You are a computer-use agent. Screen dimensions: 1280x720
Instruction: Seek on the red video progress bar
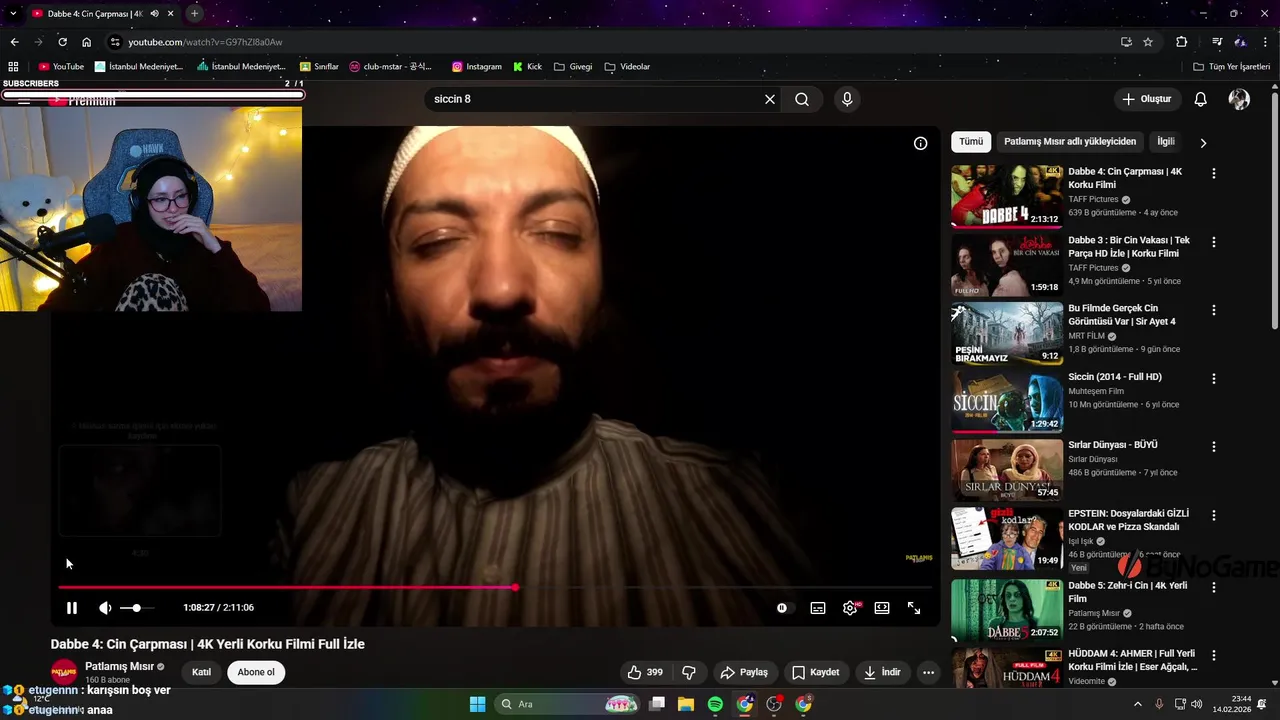(495, 588)
